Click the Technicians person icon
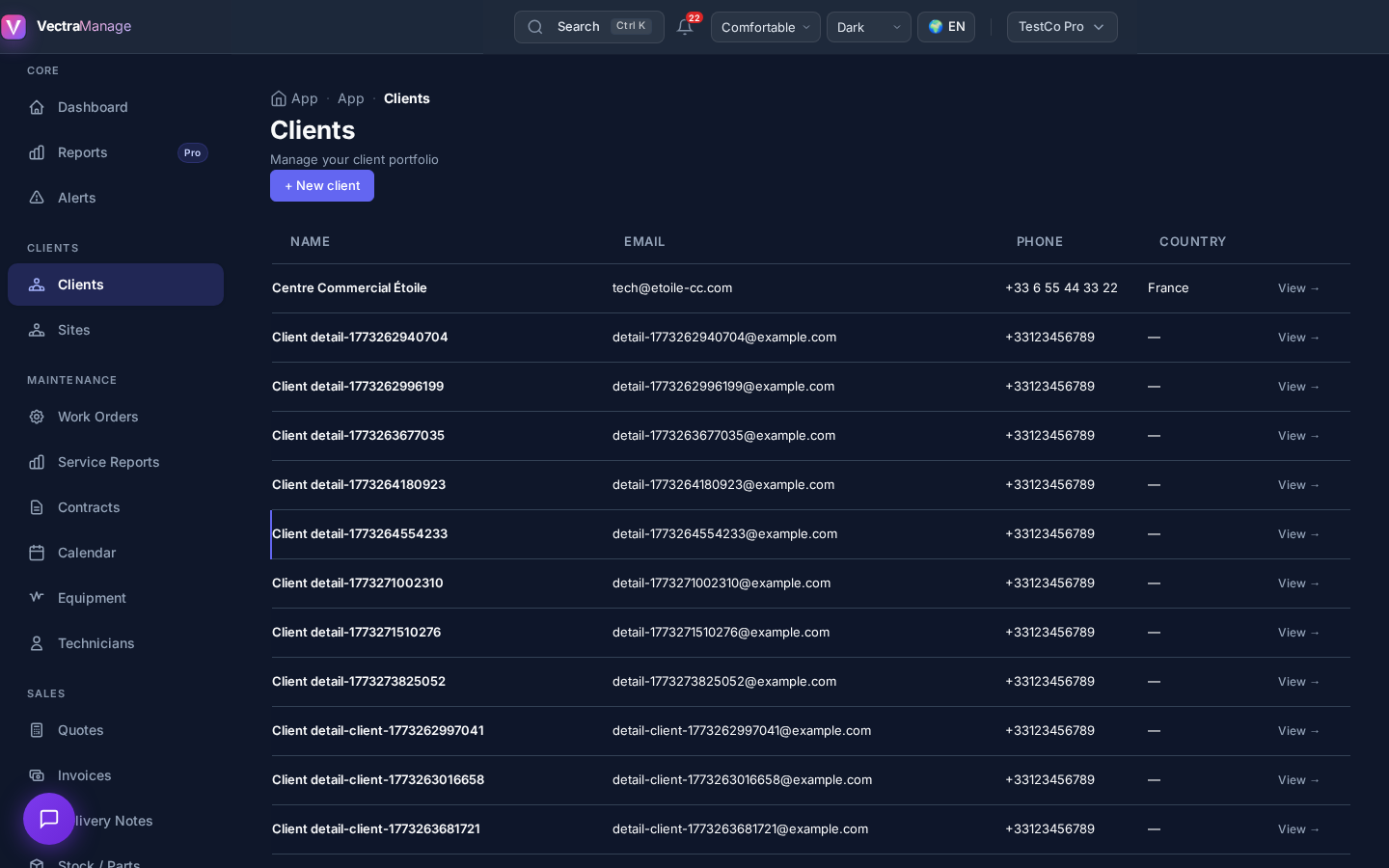The image size is (1389, 868). pos(37,643)
